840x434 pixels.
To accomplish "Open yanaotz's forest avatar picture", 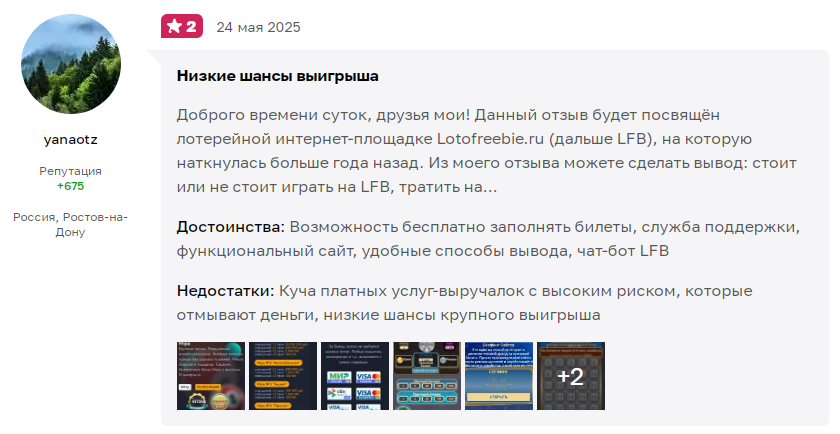I will [x=71, y=64].
